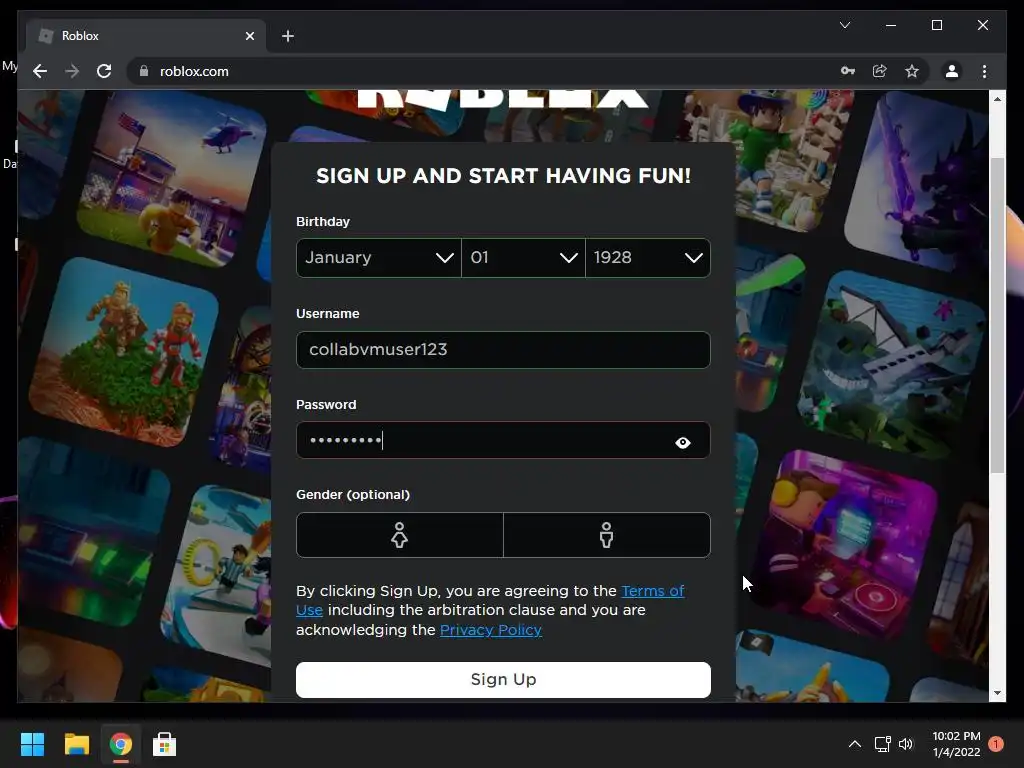Open the birthday day dropdown
The width and height of the screenshot is (1024, 768).
coord(523,257)
